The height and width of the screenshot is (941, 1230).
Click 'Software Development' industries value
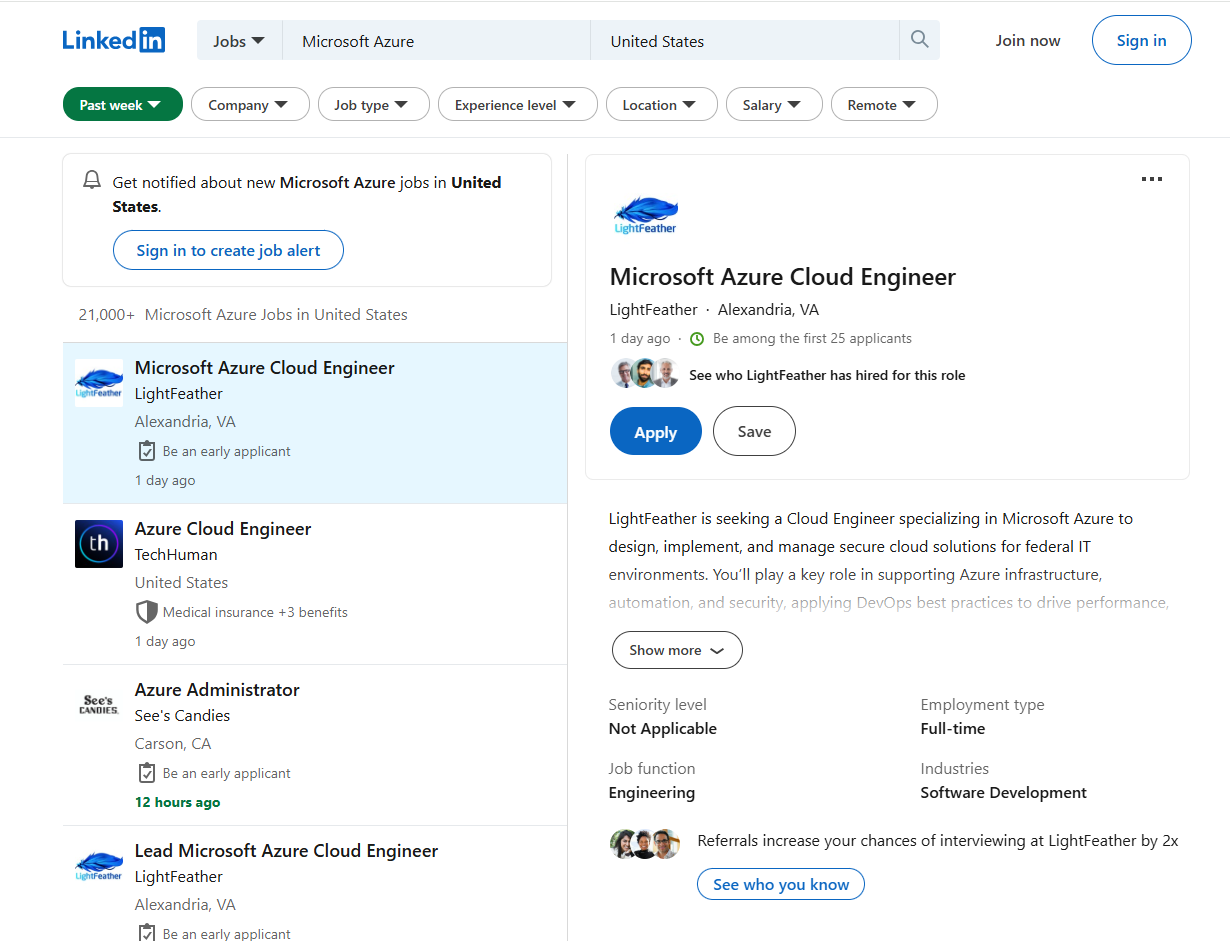click(1003, 792)
